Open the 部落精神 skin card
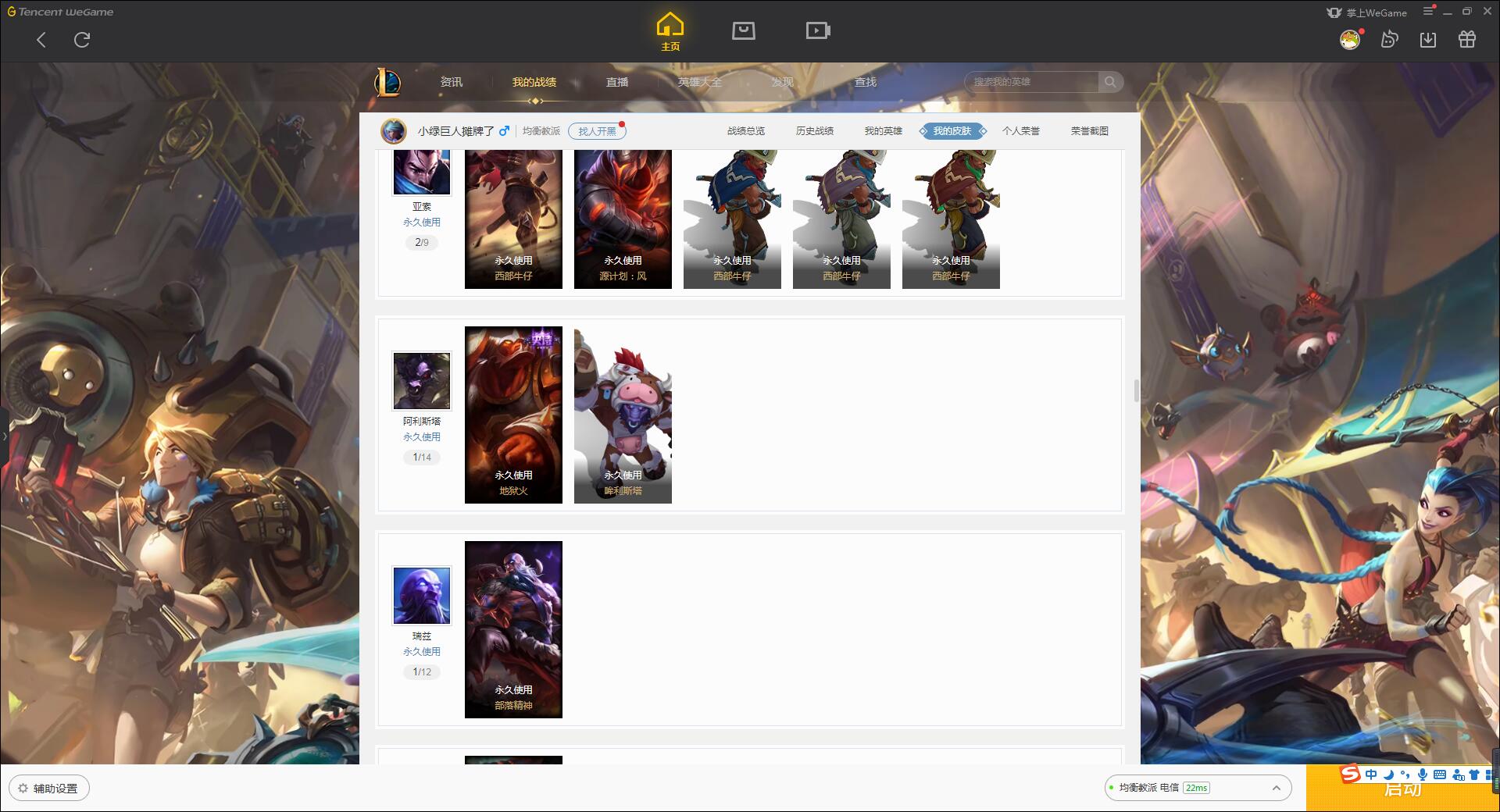This screenshot has width=1500, height=812. pos(513,629)
